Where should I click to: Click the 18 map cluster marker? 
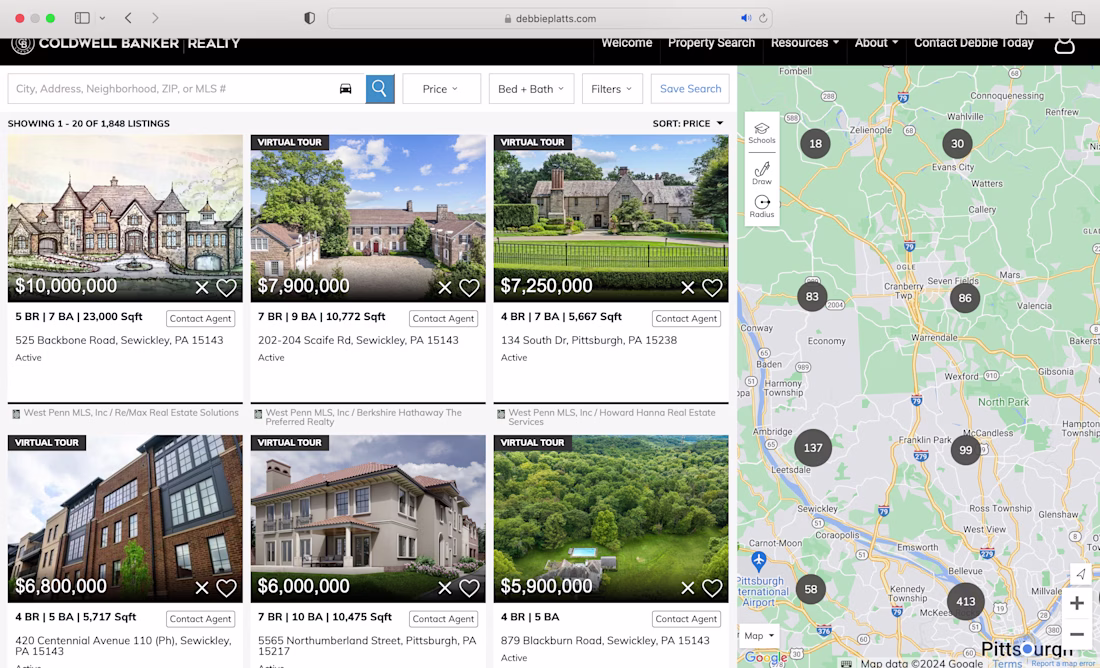pyautogui.click(x=815, y=144)
